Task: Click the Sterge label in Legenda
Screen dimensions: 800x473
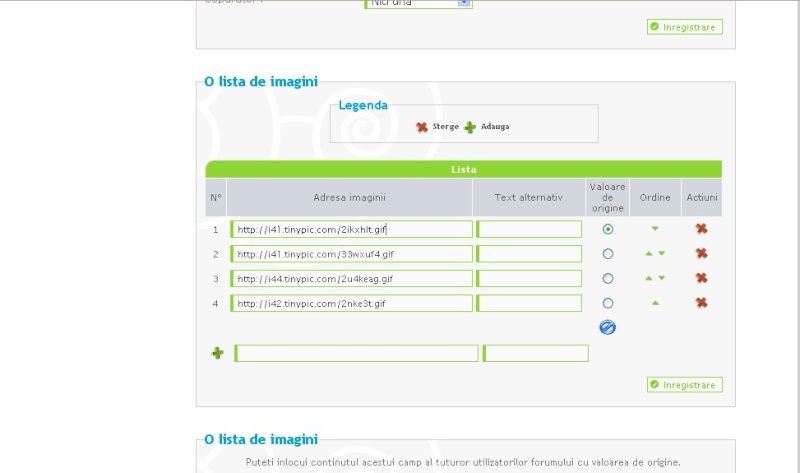Action: pos(445,127)
